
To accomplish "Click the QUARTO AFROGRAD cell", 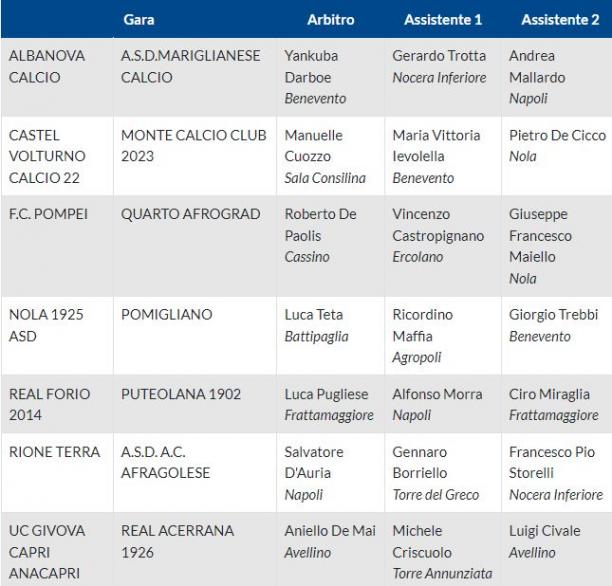I will (195, 246).
